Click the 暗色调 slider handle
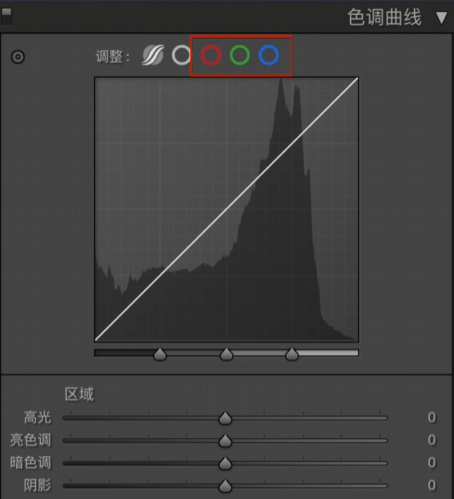Screen dimensions: 454x499 225,463
